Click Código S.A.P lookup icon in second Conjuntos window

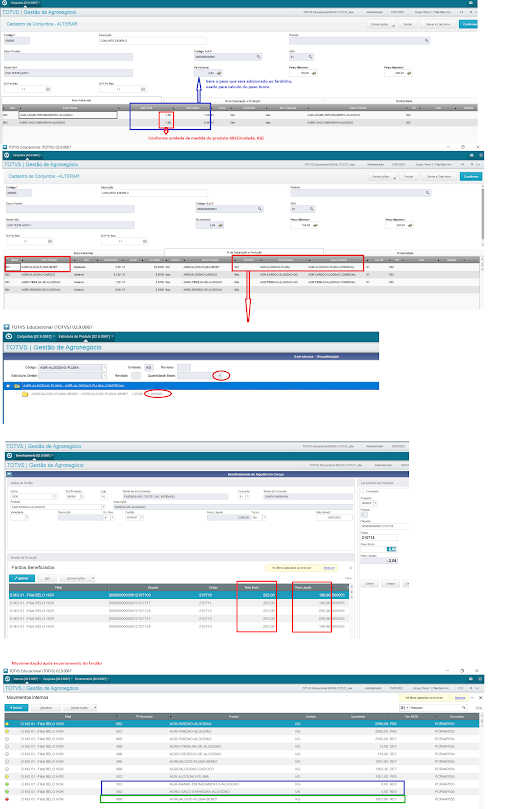point(260,209)
